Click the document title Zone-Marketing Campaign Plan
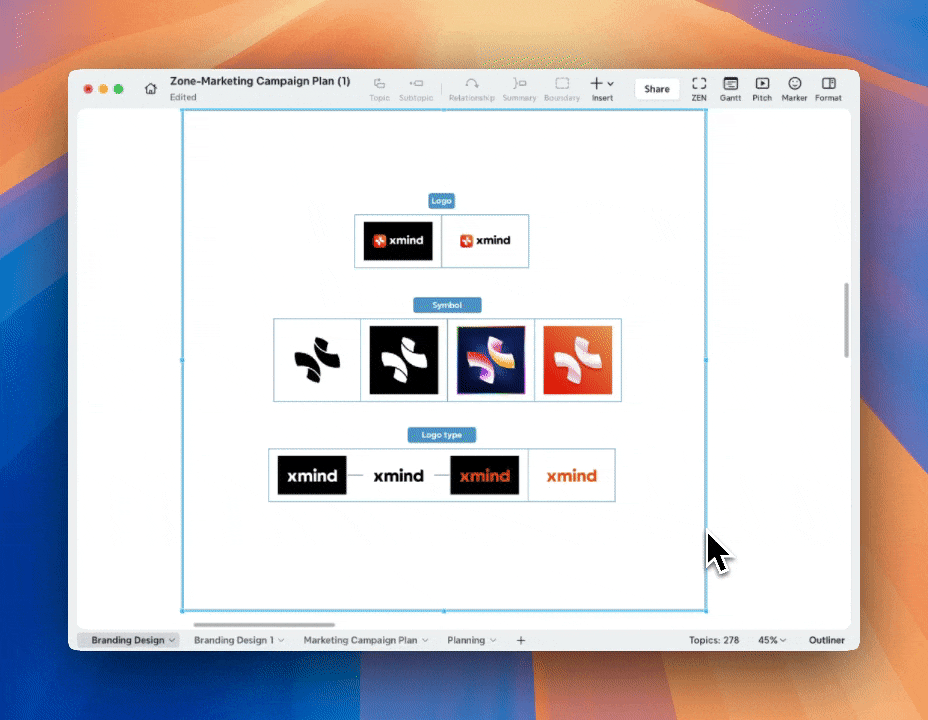The image size is (928, 720). click(260, 81)
